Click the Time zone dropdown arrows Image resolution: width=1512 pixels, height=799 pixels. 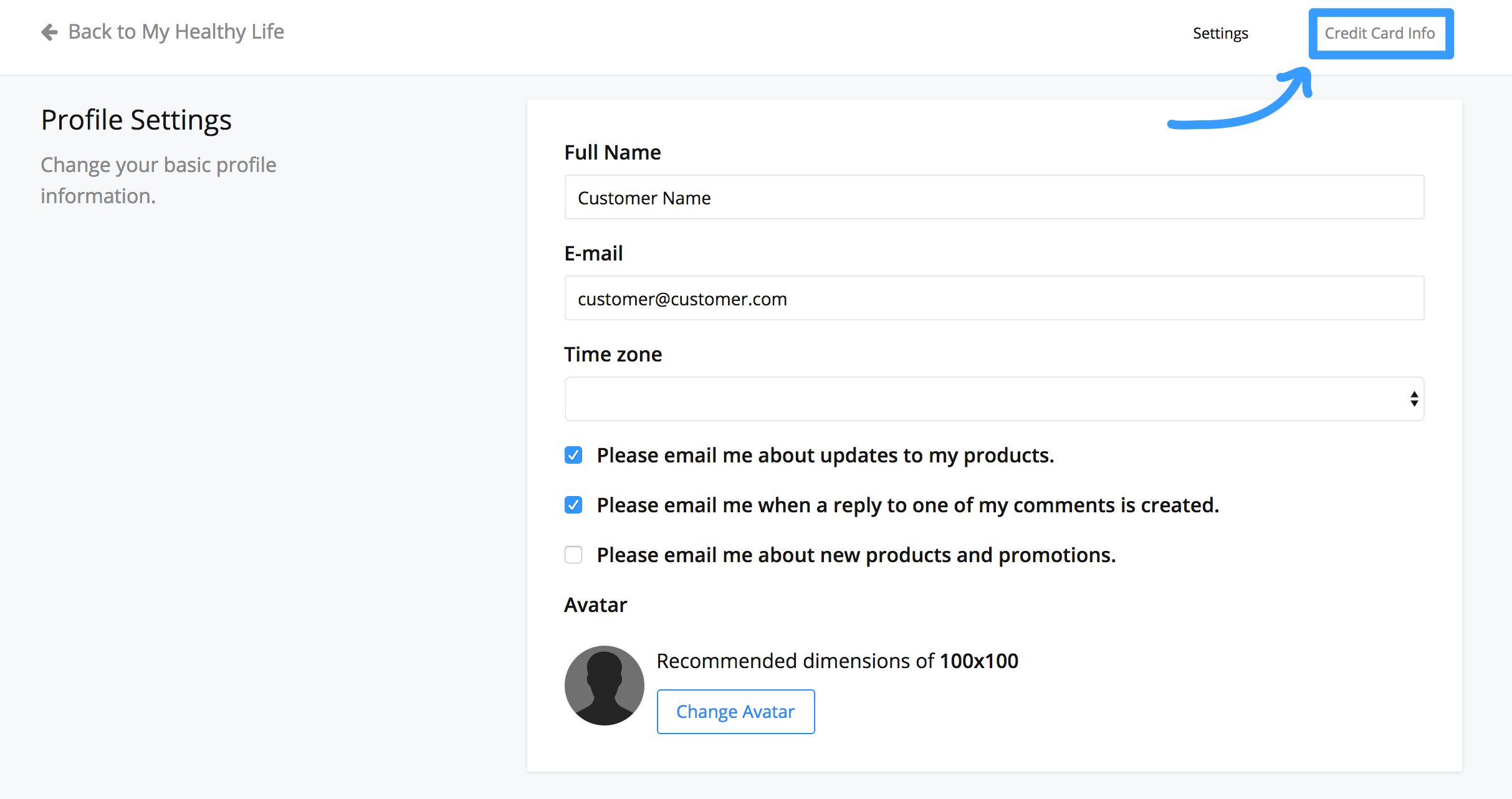[x=1414, y=399]
